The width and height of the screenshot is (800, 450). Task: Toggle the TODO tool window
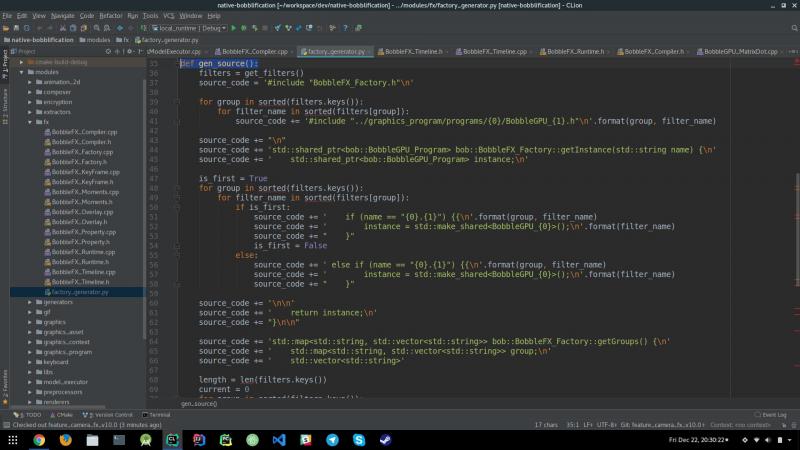30,414
